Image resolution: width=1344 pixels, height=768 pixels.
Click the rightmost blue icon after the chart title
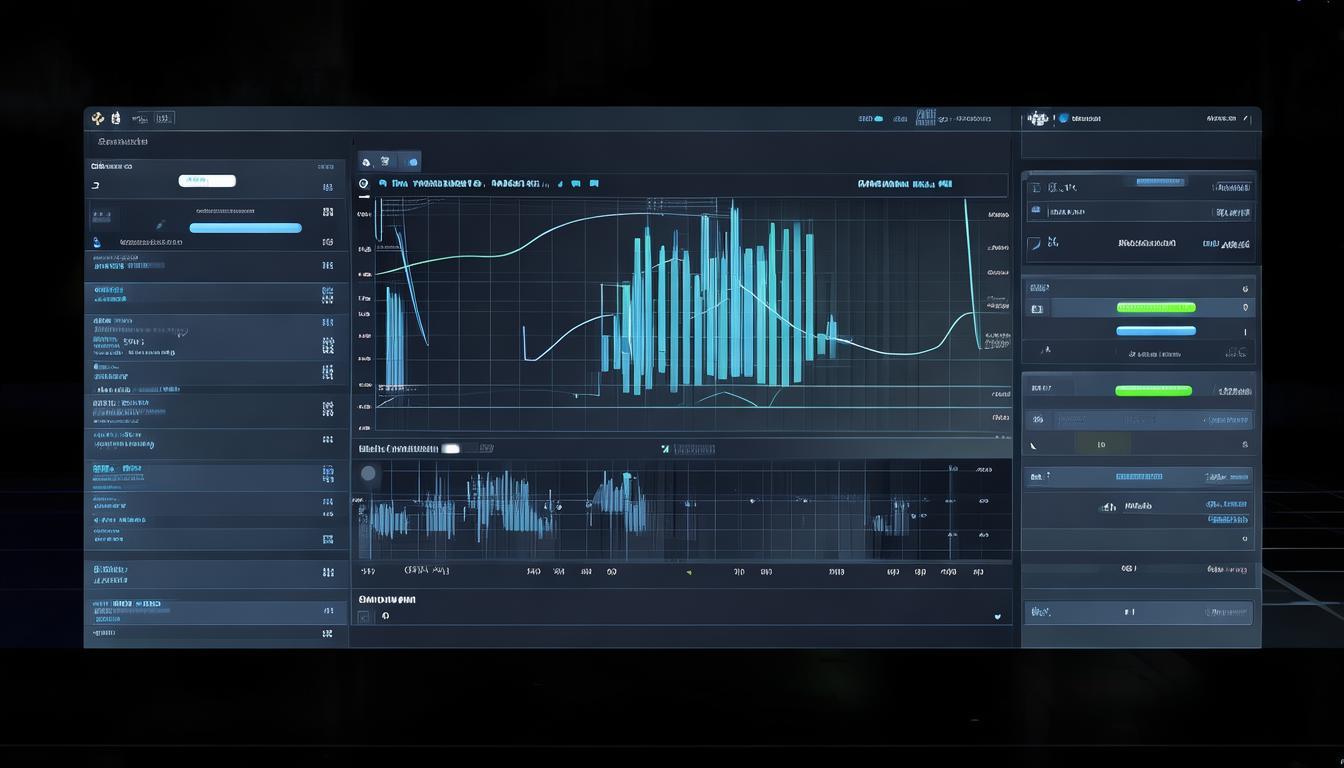(594, 184)
